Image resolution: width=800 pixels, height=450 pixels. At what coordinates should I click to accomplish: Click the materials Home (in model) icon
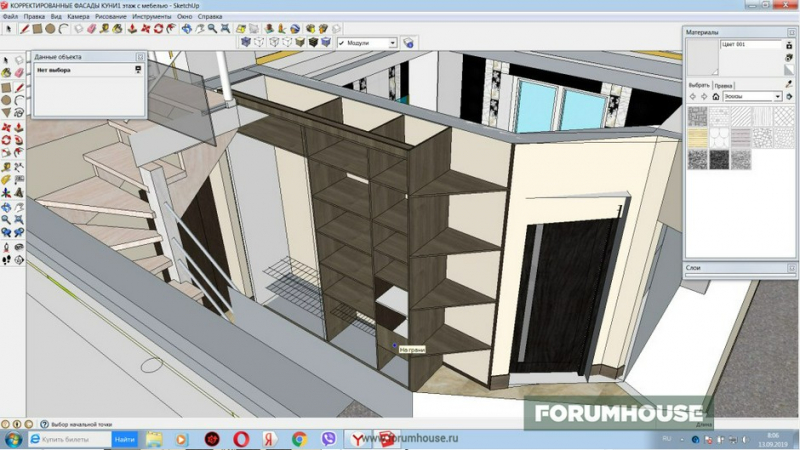[716, 97]
